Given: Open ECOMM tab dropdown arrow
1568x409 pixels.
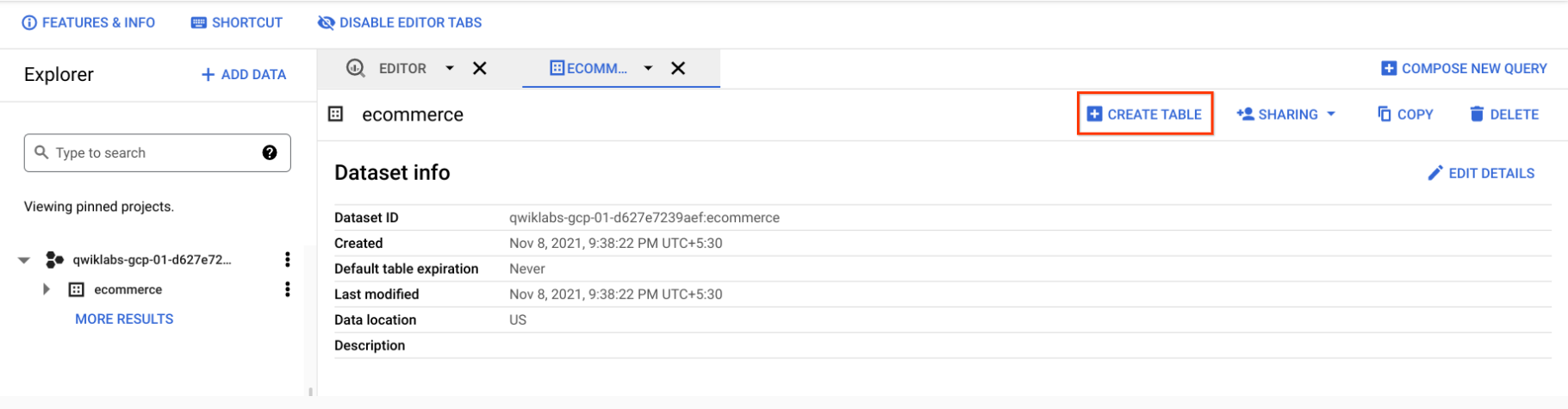Looking at the screenshot, I should [x=648, y=68].
